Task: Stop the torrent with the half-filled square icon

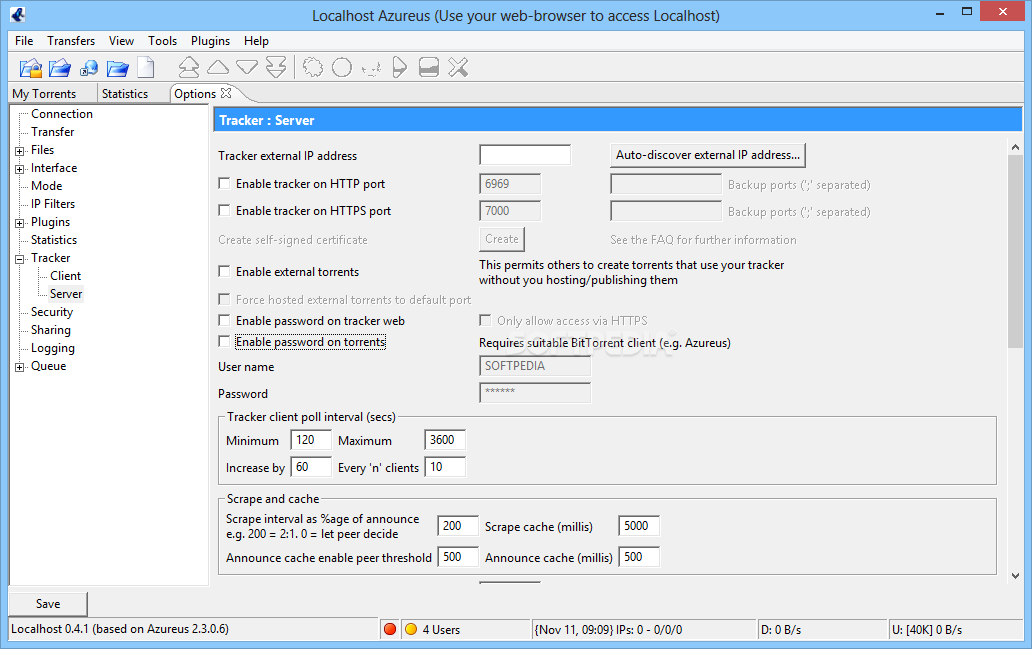Action: (x=429, y=67)
